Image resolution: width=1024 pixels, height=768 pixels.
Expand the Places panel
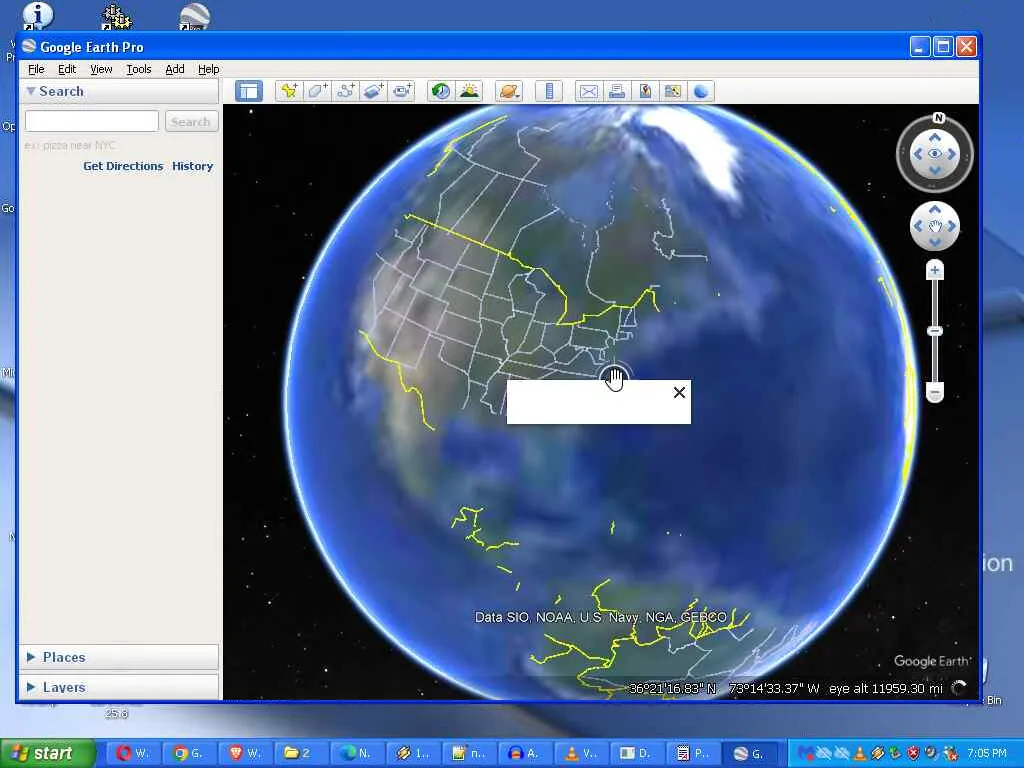(31, 657)
